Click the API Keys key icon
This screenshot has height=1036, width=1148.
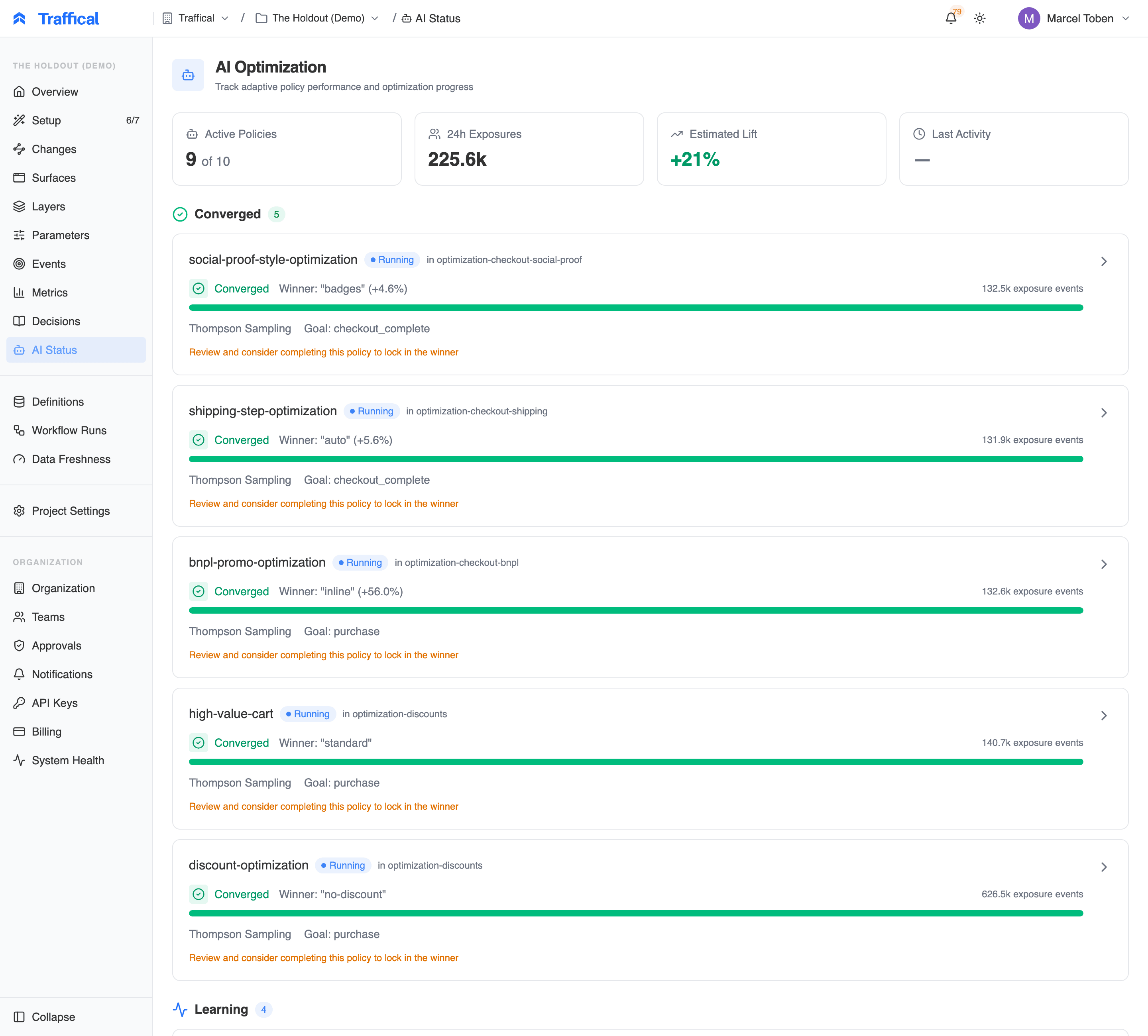pos(20,703)
